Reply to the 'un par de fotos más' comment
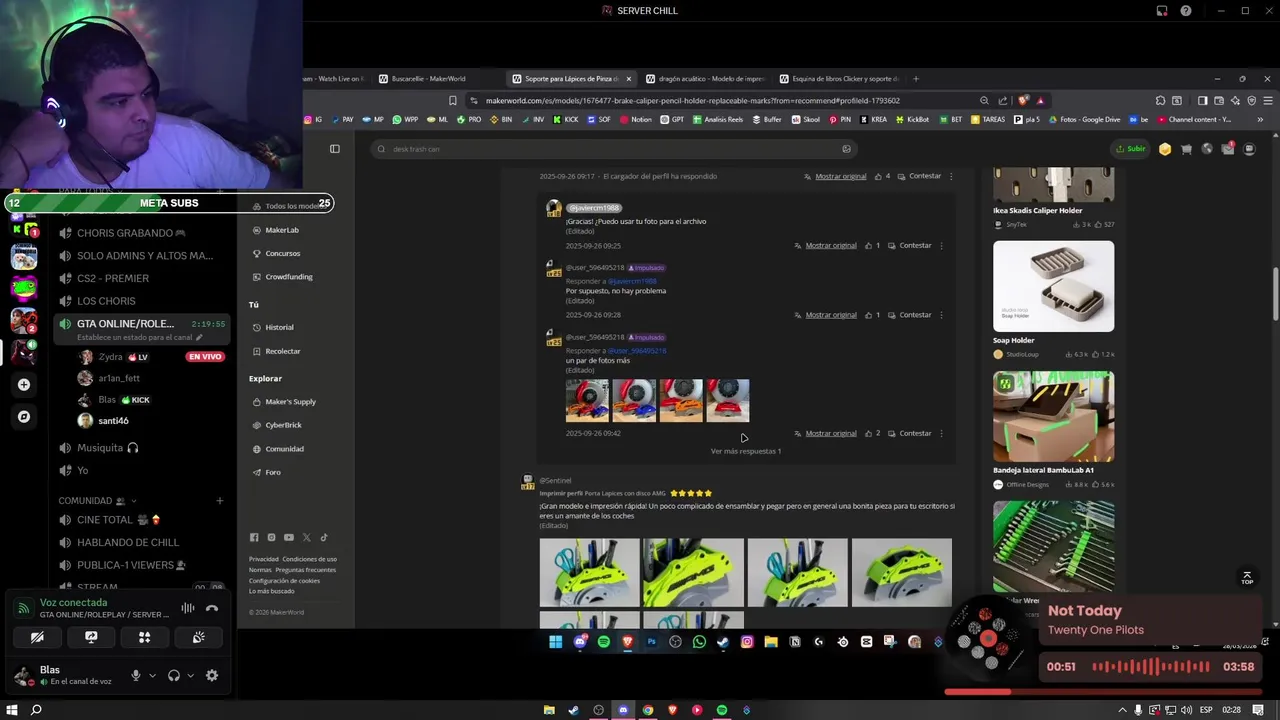 [909, 433]
